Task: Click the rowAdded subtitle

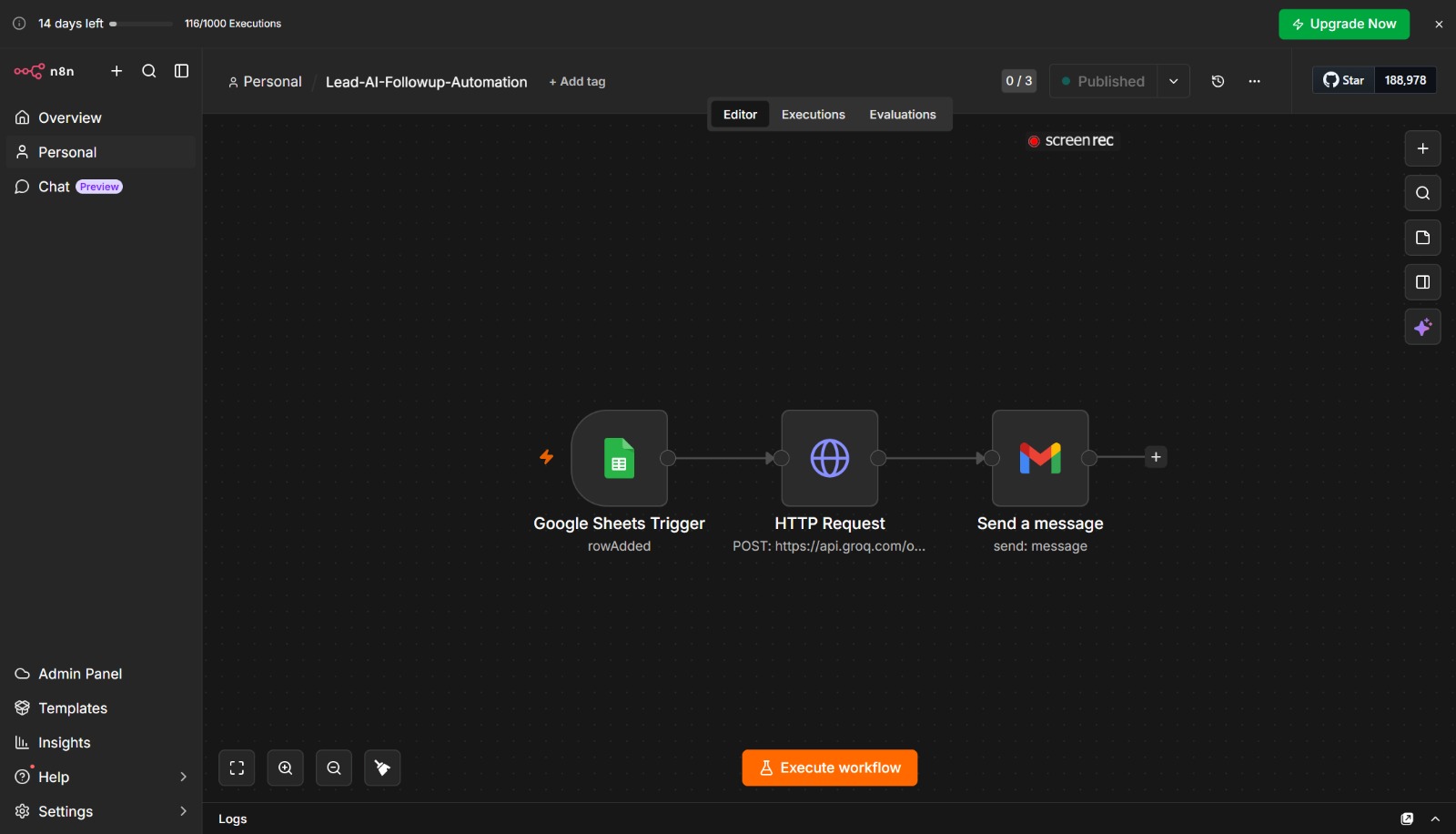Action: point(620,546)
